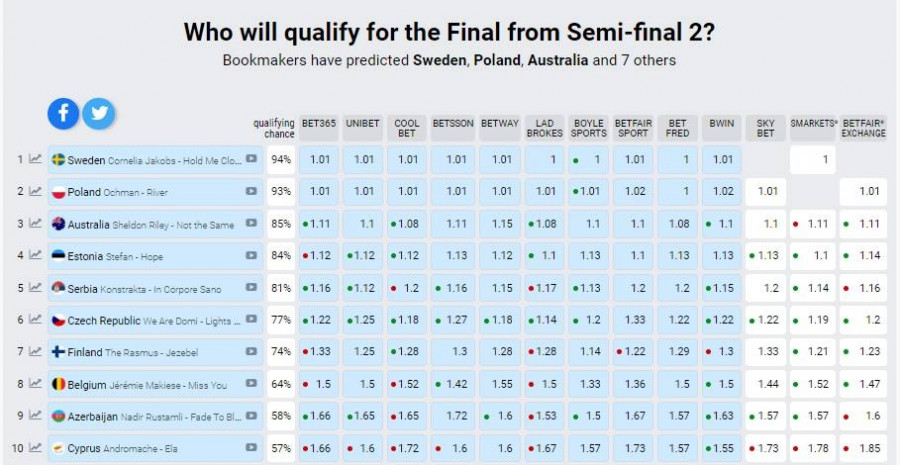The image size is (900, 465).
Task: Play Serbia's Konstrakta video clip
Action: coord(251,288)
